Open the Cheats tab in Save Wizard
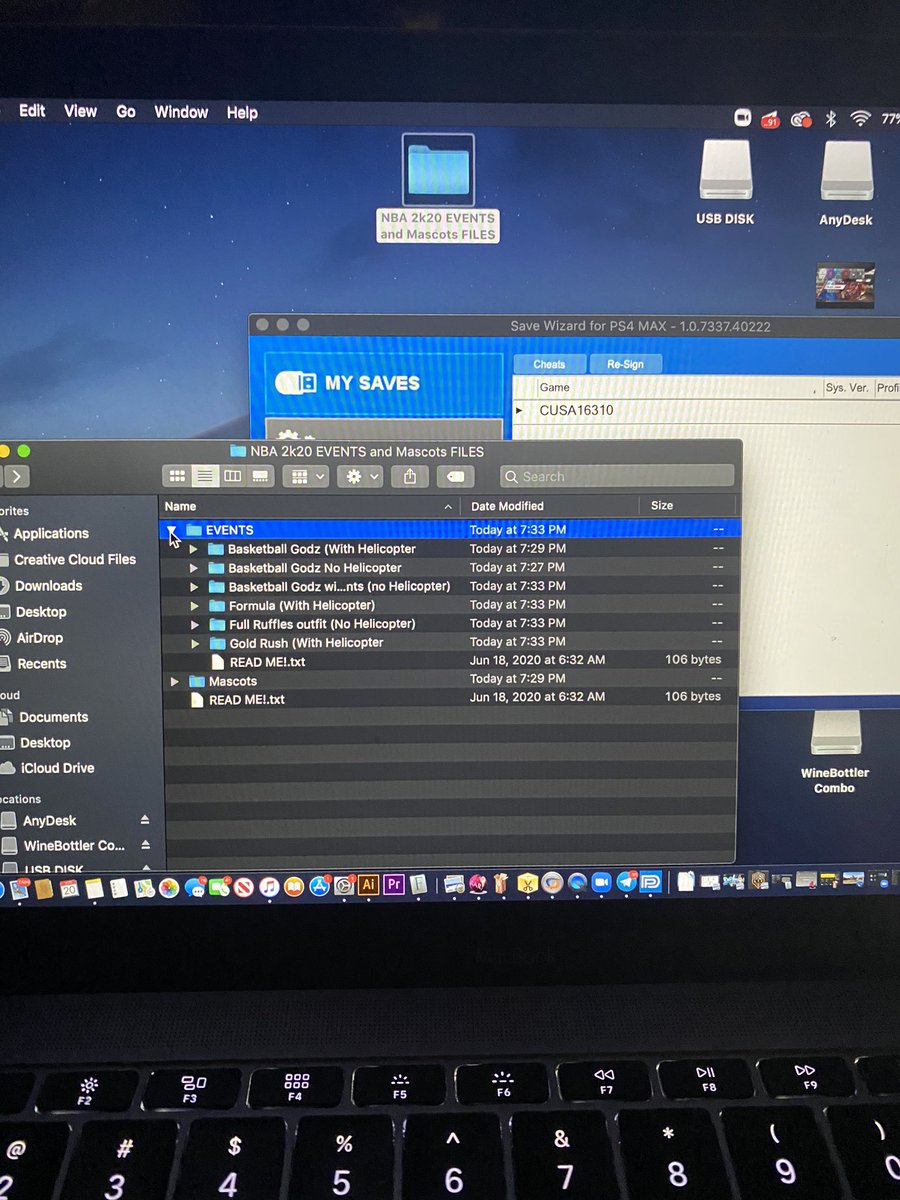 pyautogui.click(x=549, y=365)
